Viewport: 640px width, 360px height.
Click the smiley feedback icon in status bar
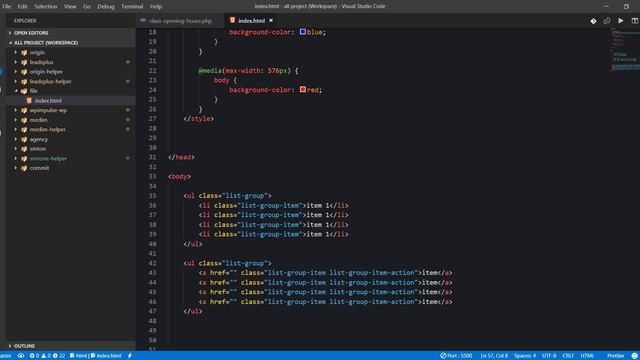pos(635,356)
